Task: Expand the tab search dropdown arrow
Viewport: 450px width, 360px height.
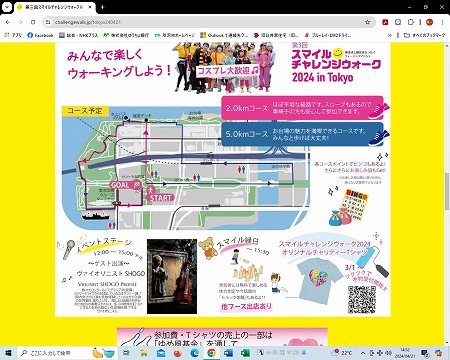Action: [x=7, y=7]
